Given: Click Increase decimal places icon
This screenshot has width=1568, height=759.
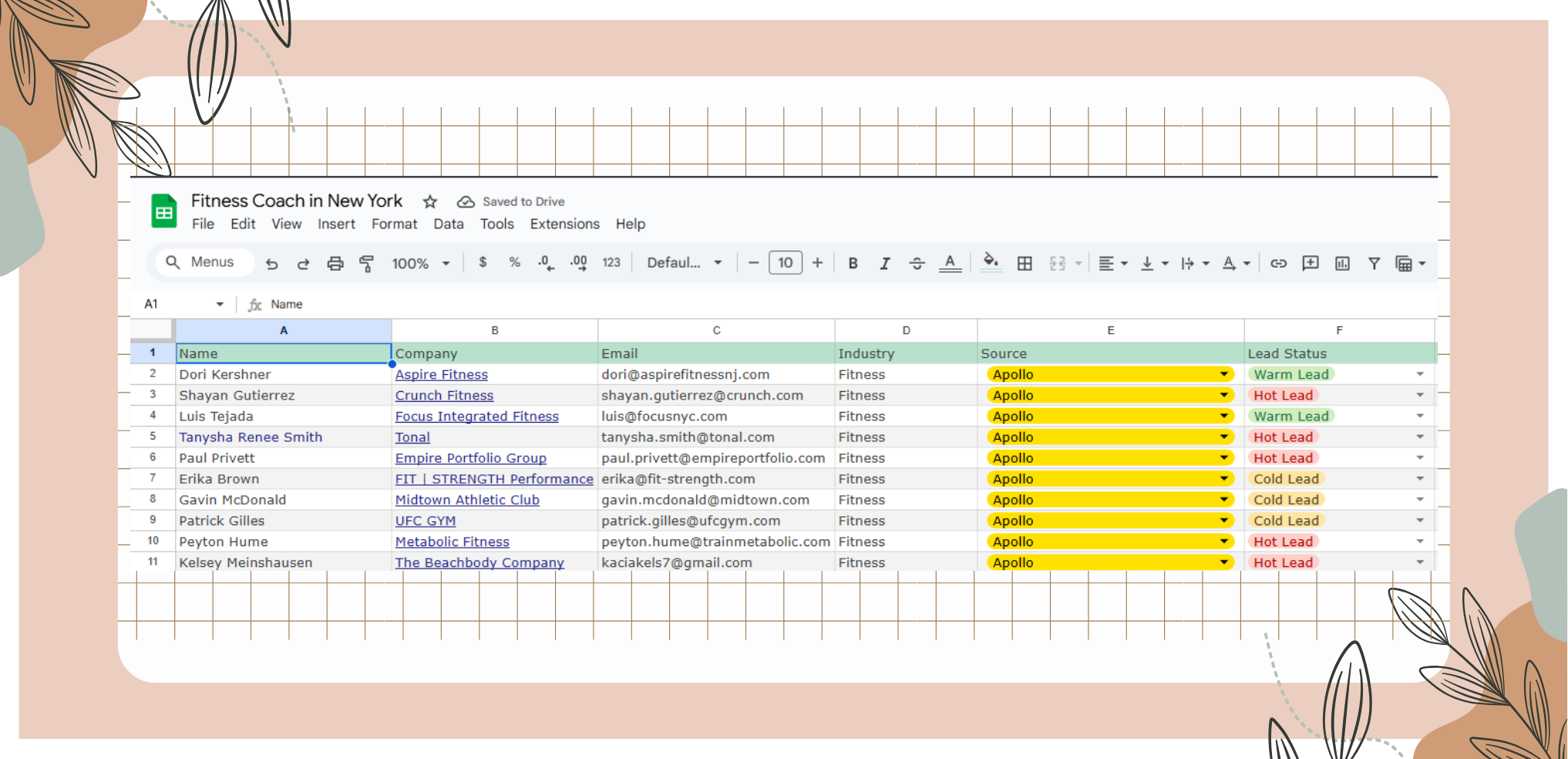Looking at the screenshot, I should click(578, 263).
